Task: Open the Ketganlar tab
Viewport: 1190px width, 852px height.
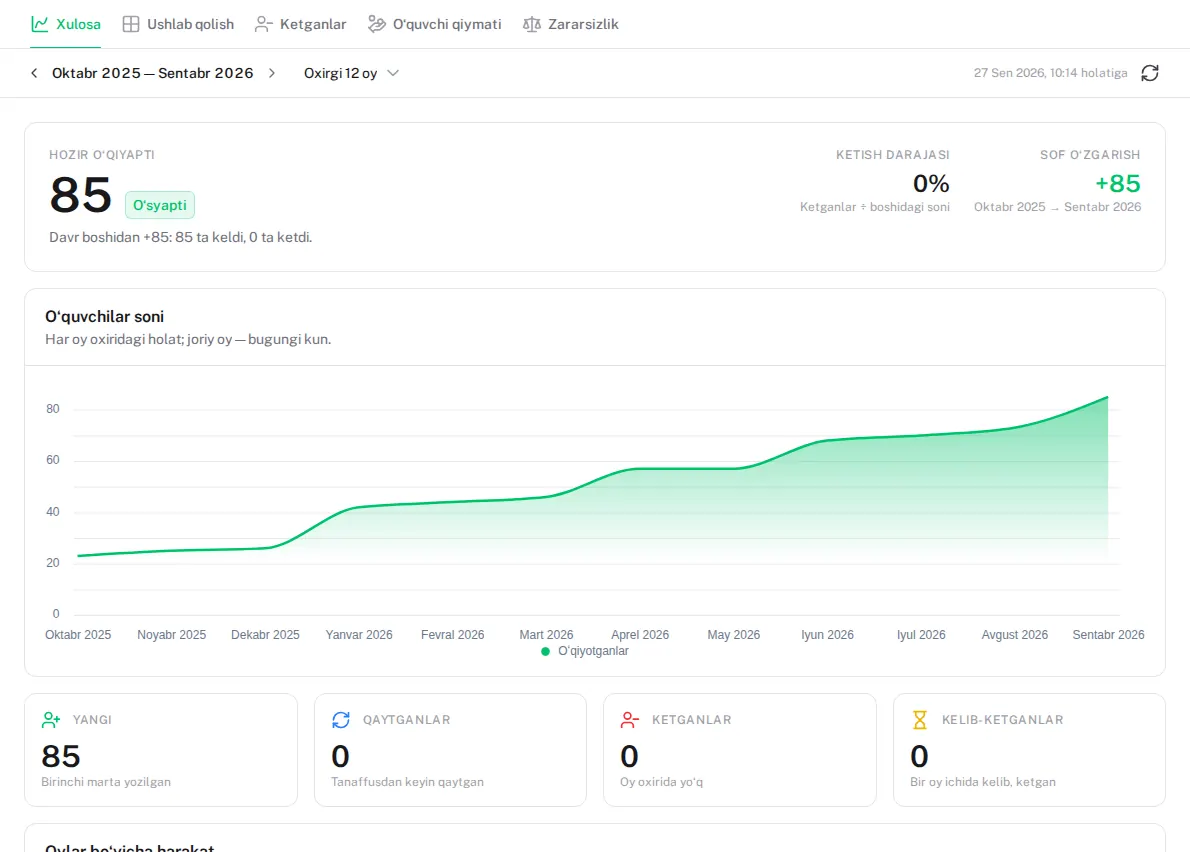Action: click(x=301, y=24)
